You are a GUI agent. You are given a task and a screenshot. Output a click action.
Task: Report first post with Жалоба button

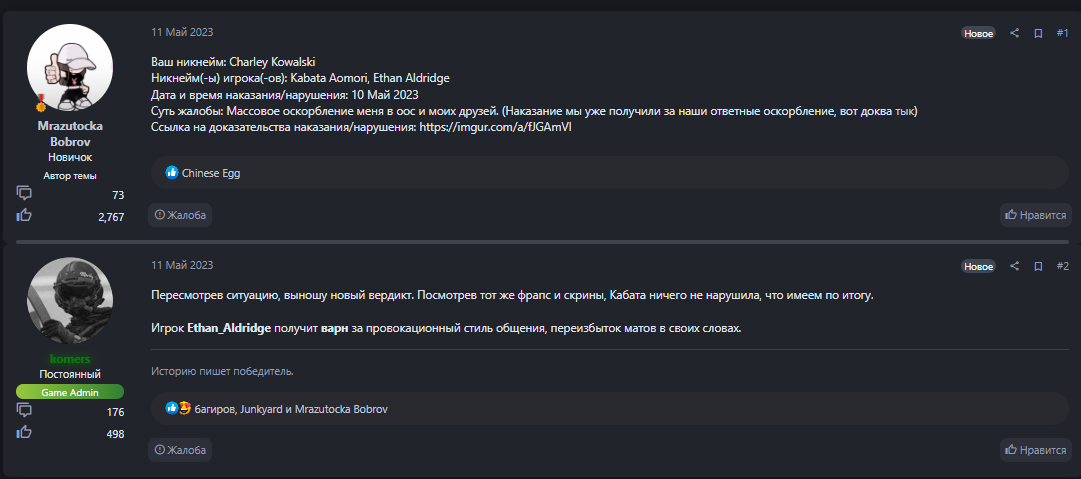[180, 215]
